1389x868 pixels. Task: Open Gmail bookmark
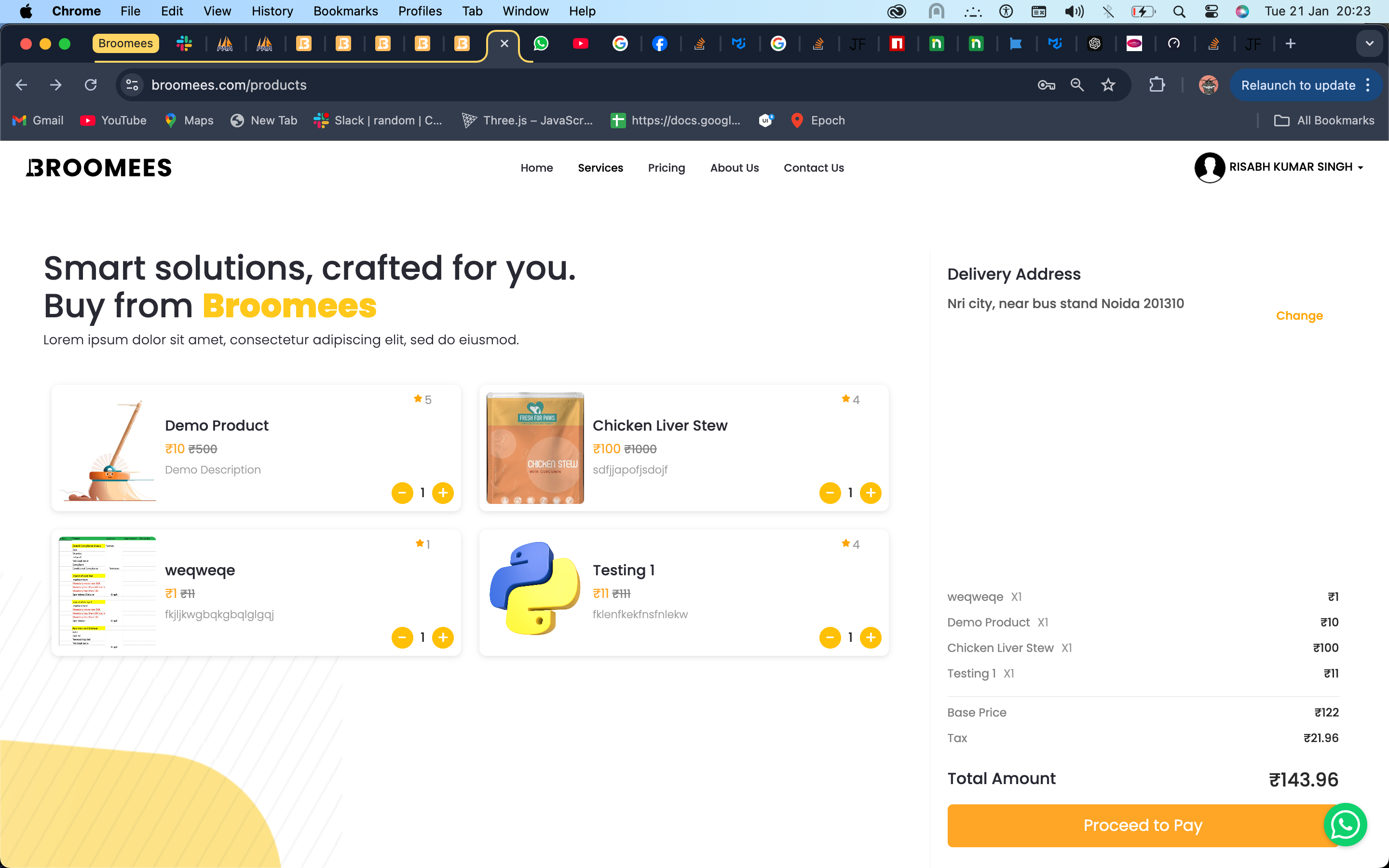click(x=38, y=120)
